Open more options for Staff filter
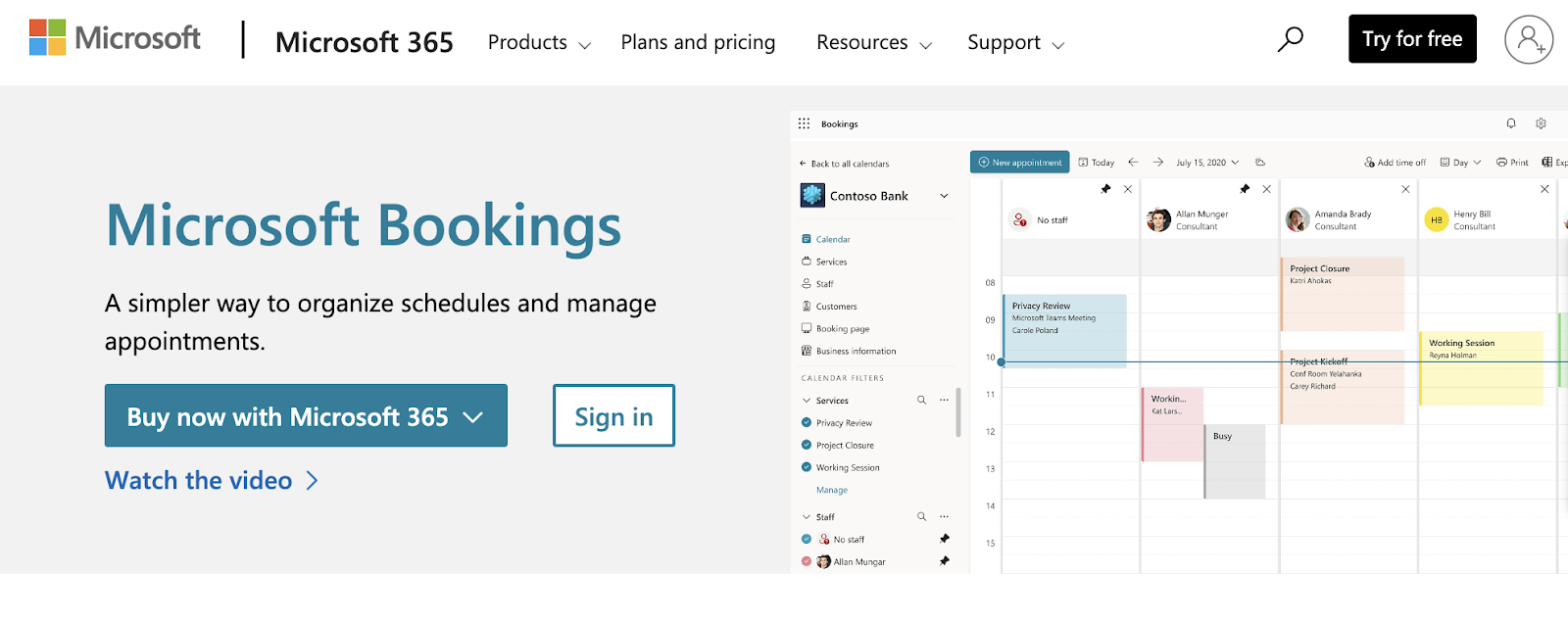This screenshot has height=622, width=1568. click(944, 516)
